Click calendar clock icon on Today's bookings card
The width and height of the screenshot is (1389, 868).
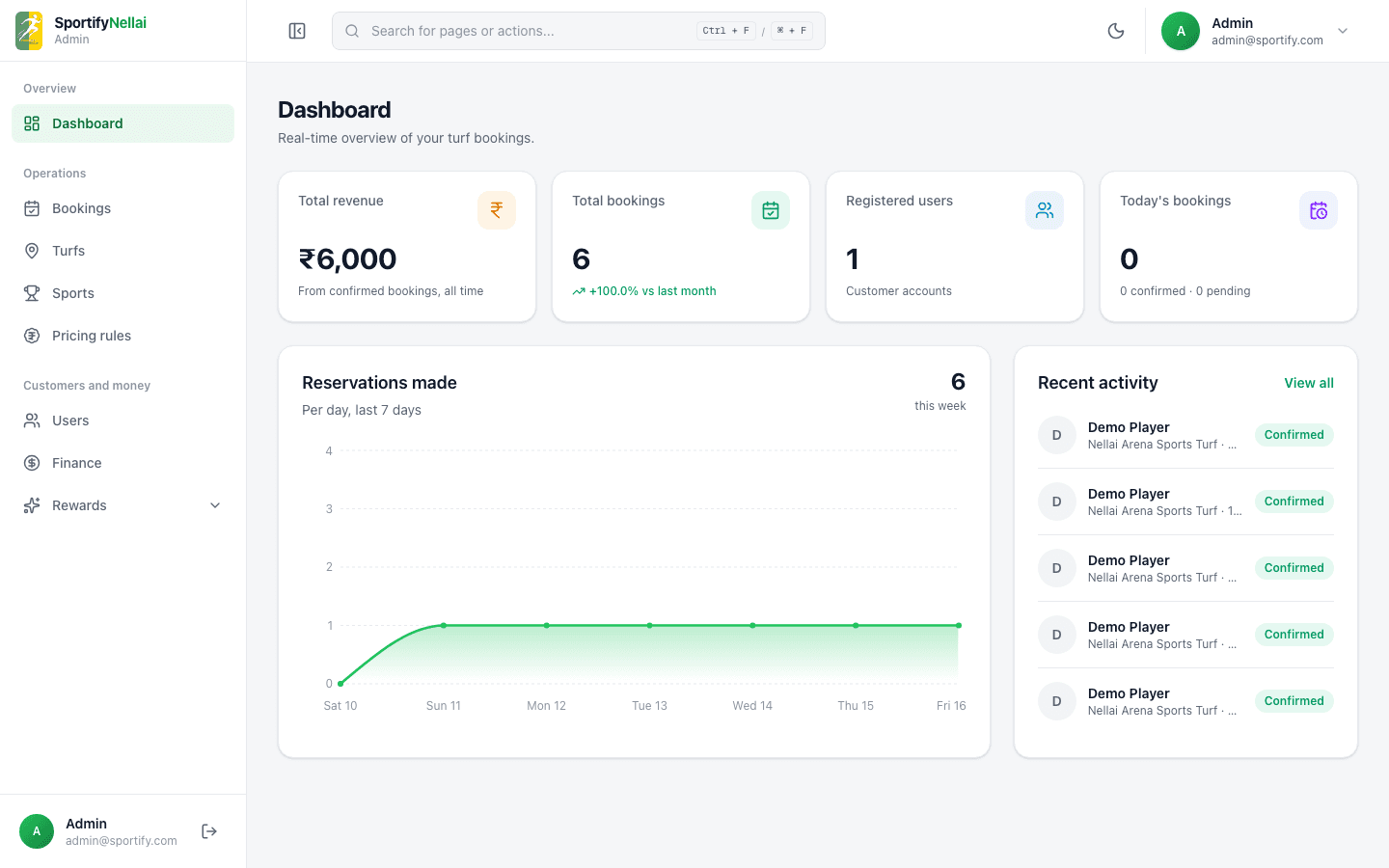click(x=1319, y=210)
